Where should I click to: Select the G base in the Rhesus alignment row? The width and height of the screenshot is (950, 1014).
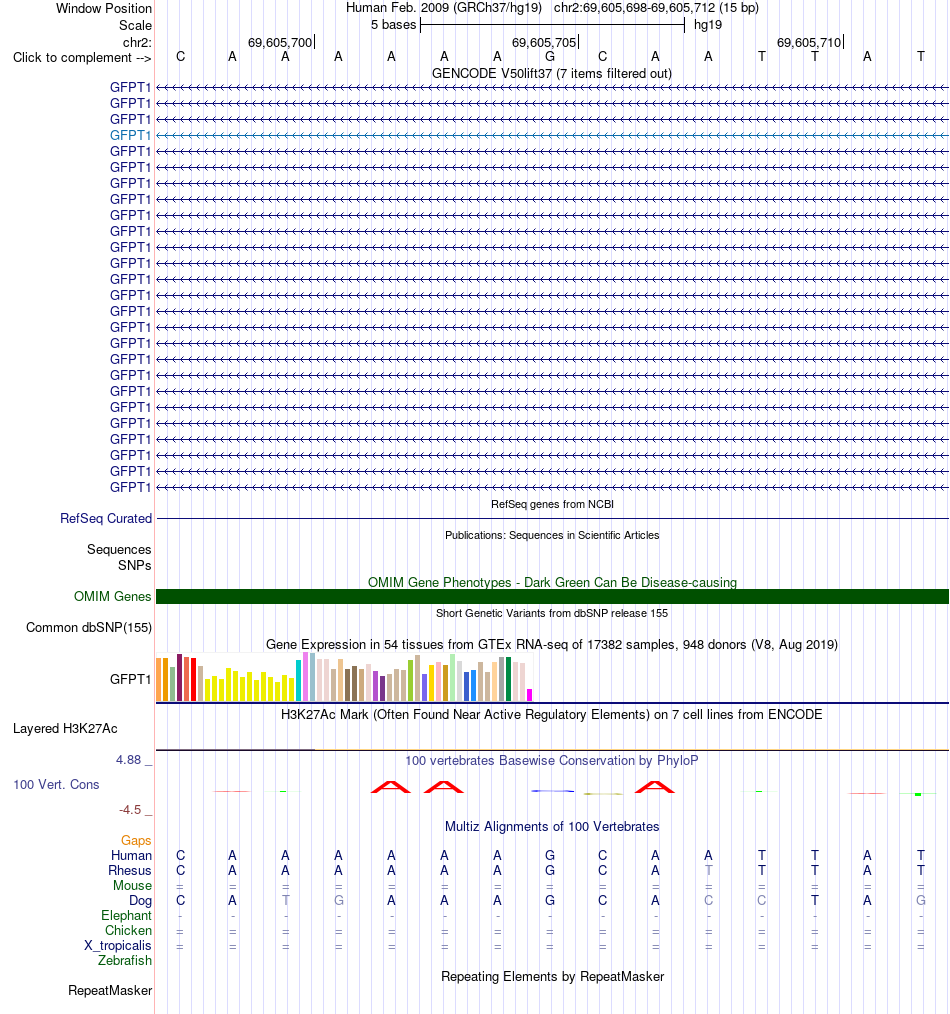[x=550, y=870]
